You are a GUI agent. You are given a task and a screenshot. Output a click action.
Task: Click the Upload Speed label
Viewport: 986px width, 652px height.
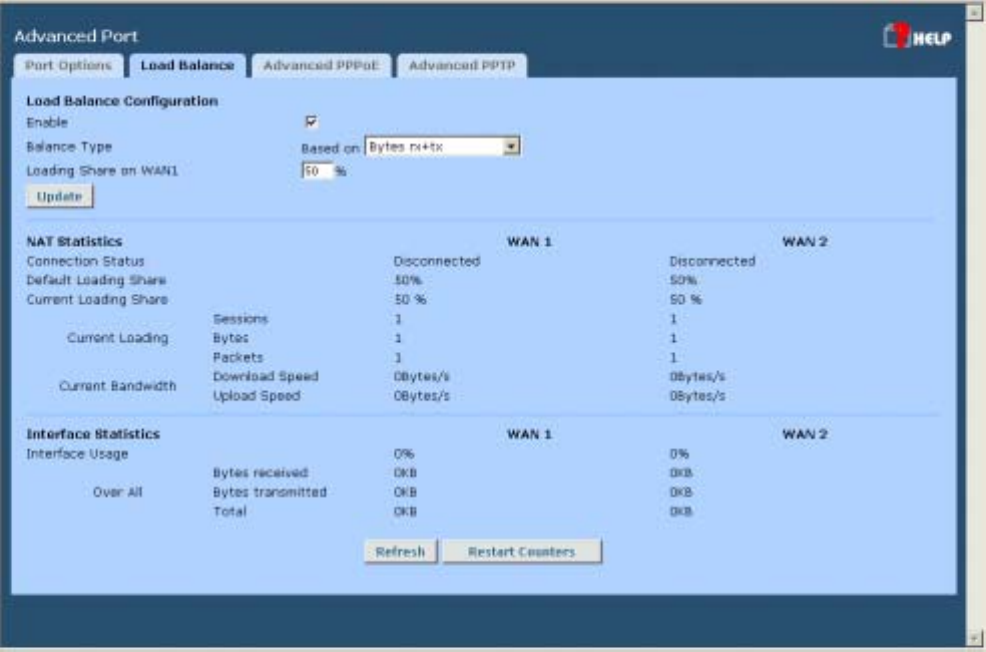[257, 395]
